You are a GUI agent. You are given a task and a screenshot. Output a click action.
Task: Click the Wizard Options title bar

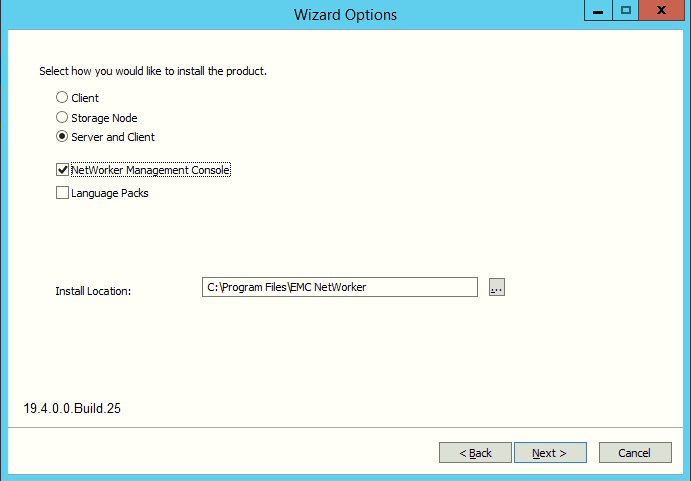pyautogui.click(x=345, y=15)
